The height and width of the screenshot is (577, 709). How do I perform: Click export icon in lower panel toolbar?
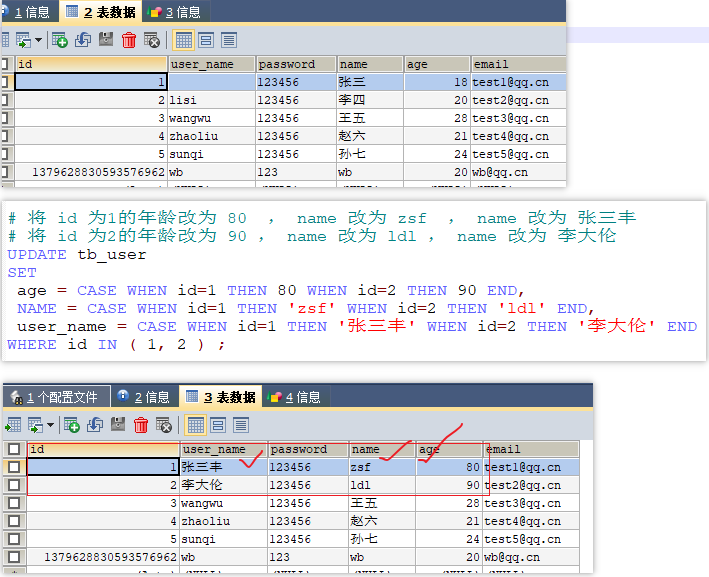(35, 425)
